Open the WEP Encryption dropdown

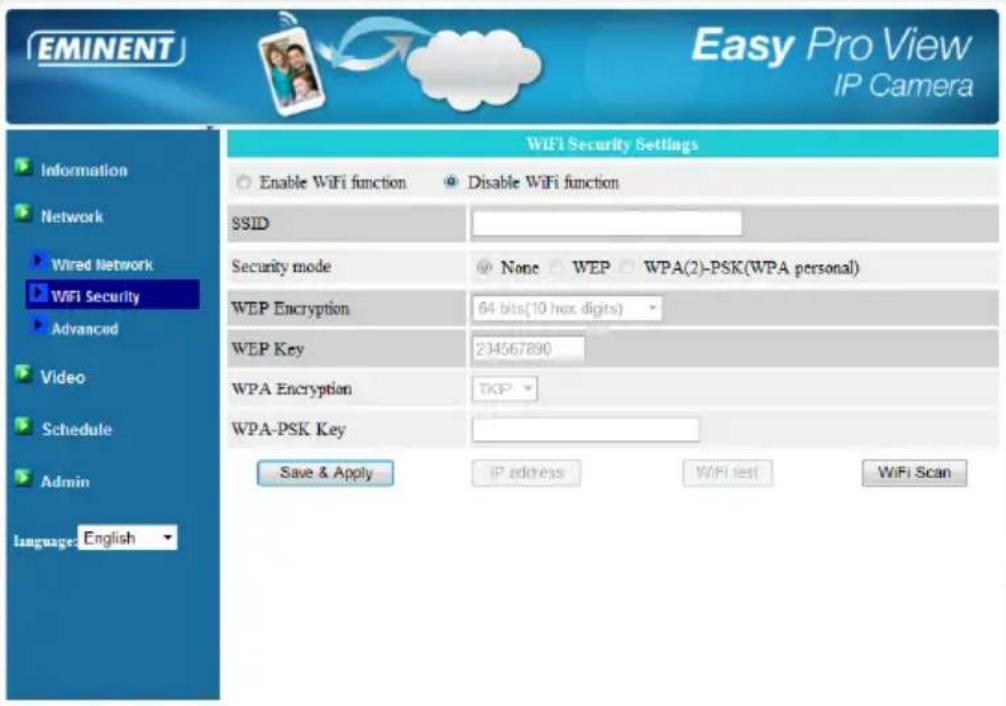pyautogui.click(x=567, y=309)
